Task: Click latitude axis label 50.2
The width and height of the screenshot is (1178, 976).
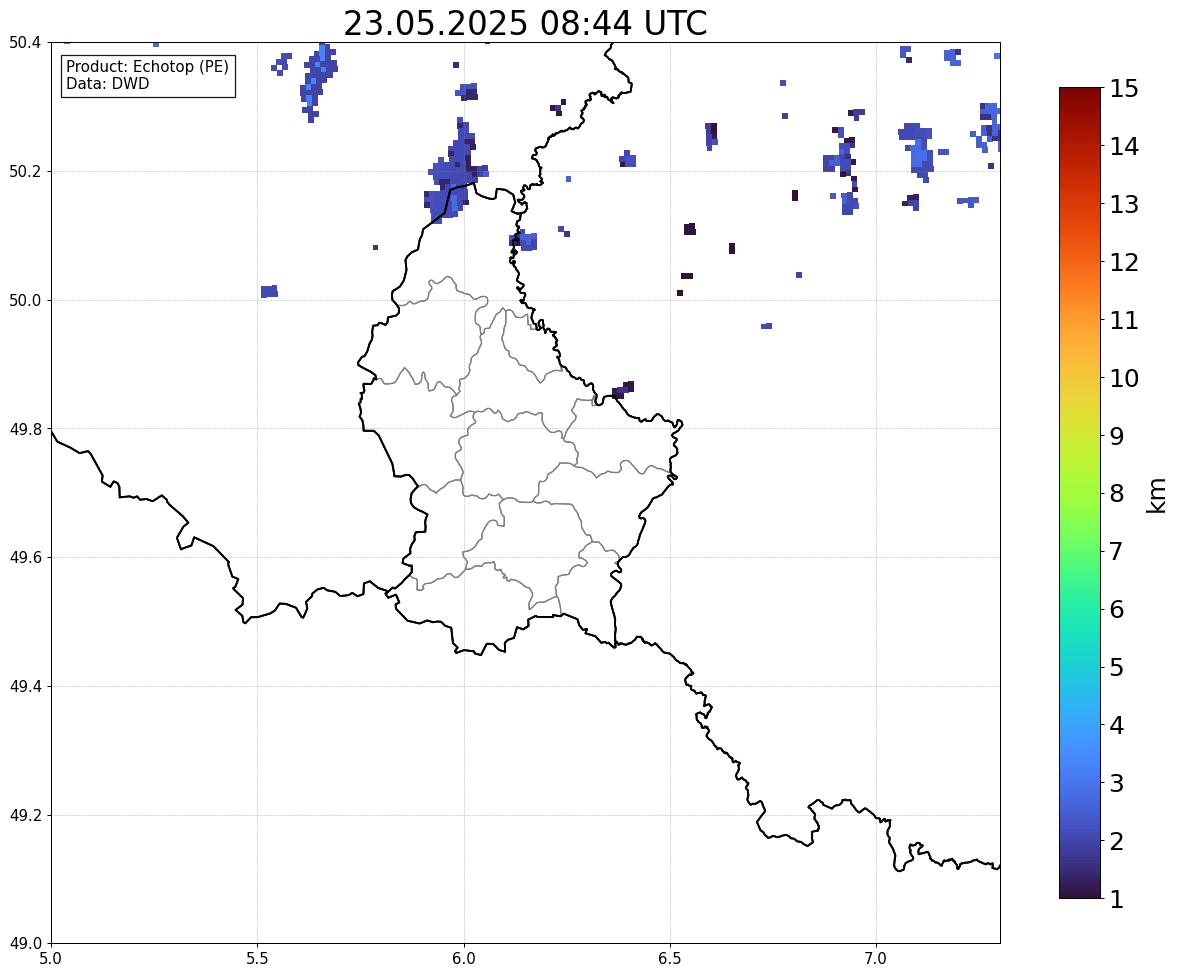Action: point(25,171)
